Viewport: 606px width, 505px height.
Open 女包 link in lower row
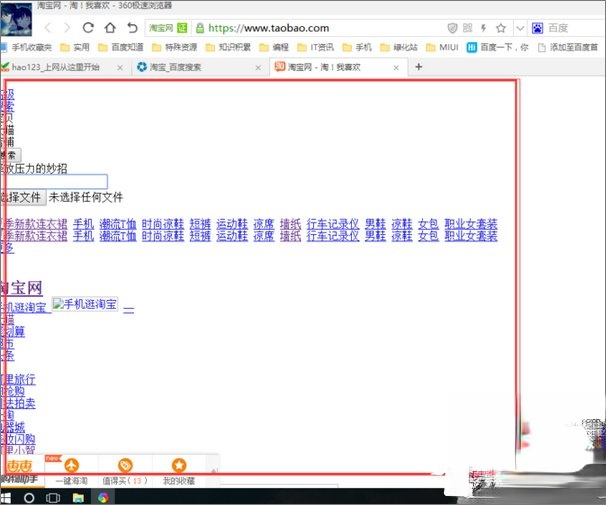click(x=428, y=236)
